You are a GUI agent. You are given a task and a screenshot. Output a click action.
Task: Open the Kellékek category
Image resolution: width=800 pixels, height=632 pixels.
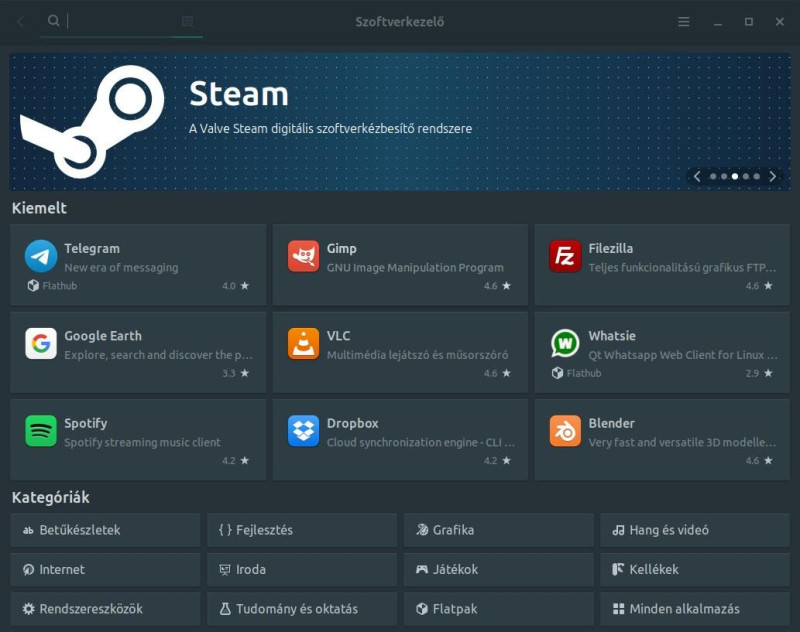click(x=695, y=569)
